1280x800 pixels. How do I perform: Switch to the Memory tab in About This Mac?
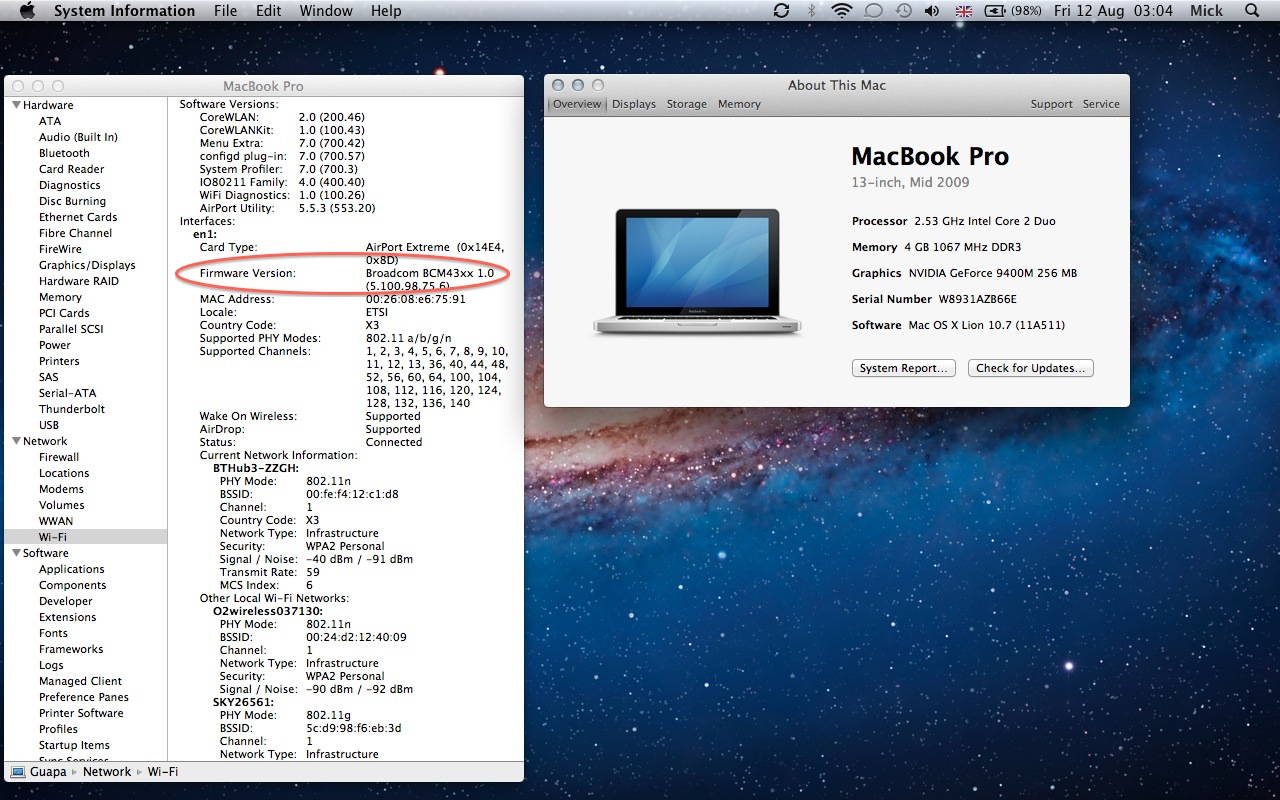(x=739, y=104)
